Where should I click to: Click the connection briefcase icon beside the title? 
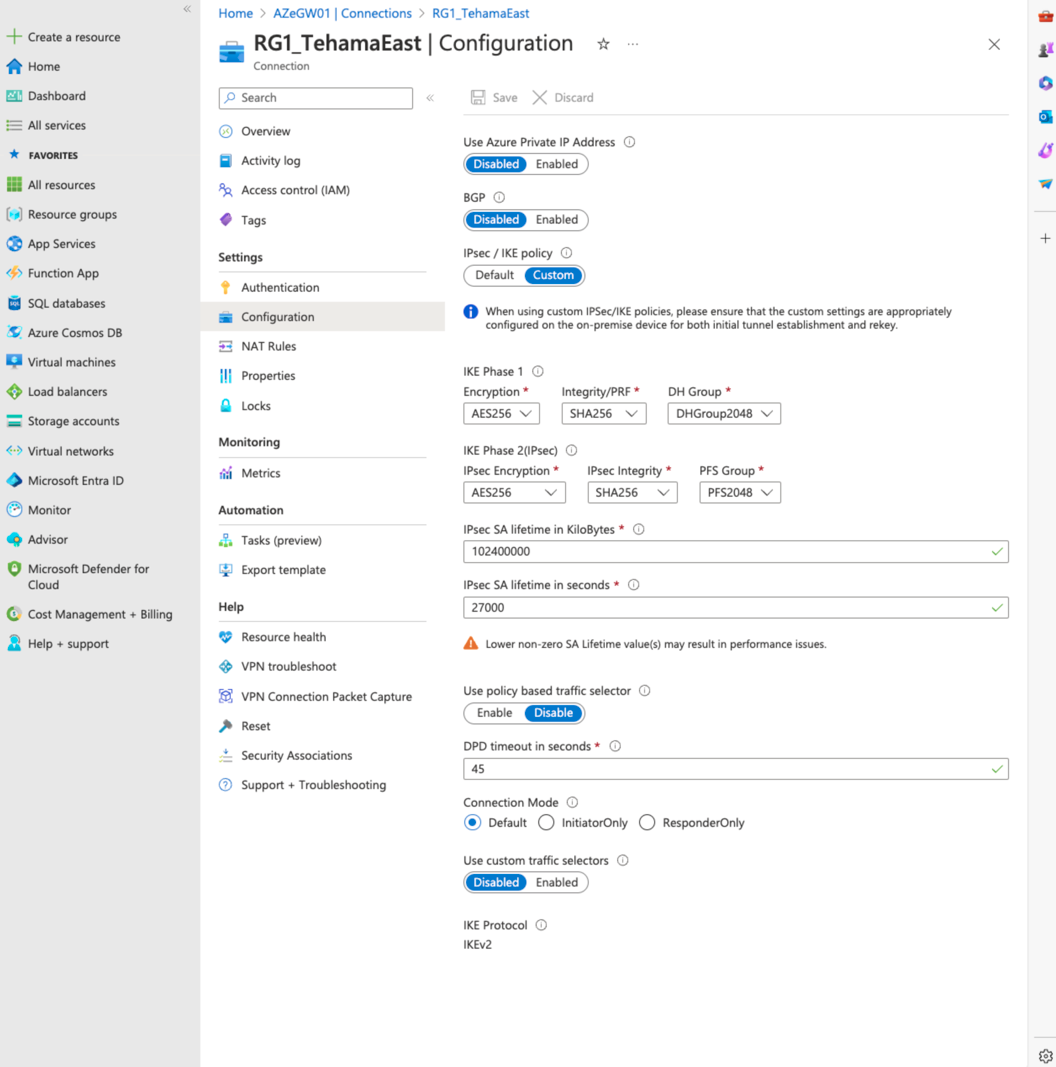click(x=231, y=52)
